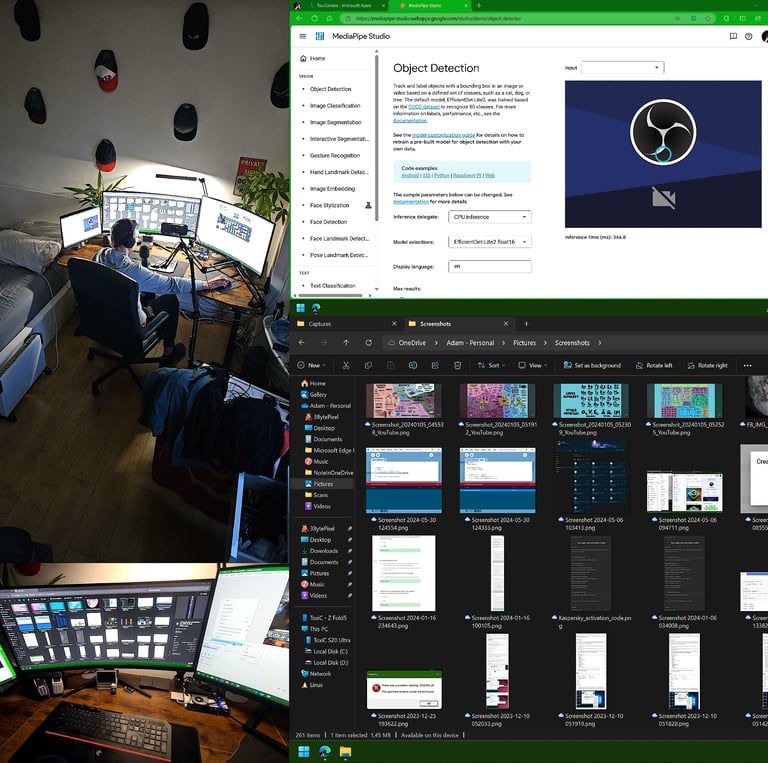The height and width of the screenshot is (763, 768).
Task: Click the browser home button
Action: tap(330, 18)
